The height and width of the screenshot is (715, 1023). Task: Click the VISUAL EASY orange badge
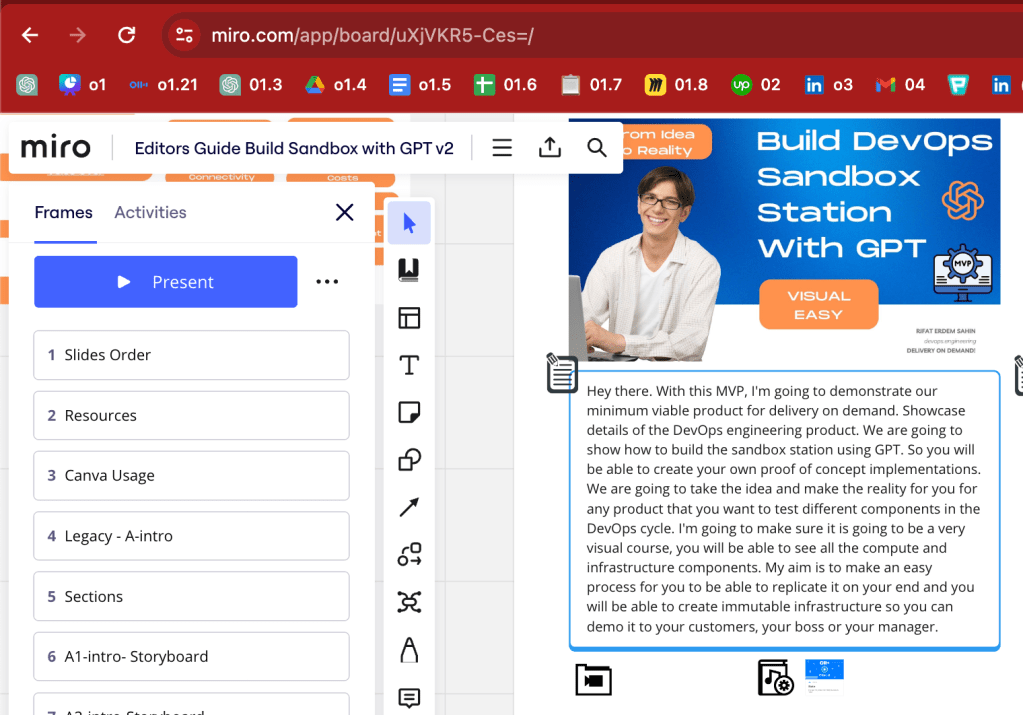818,305
